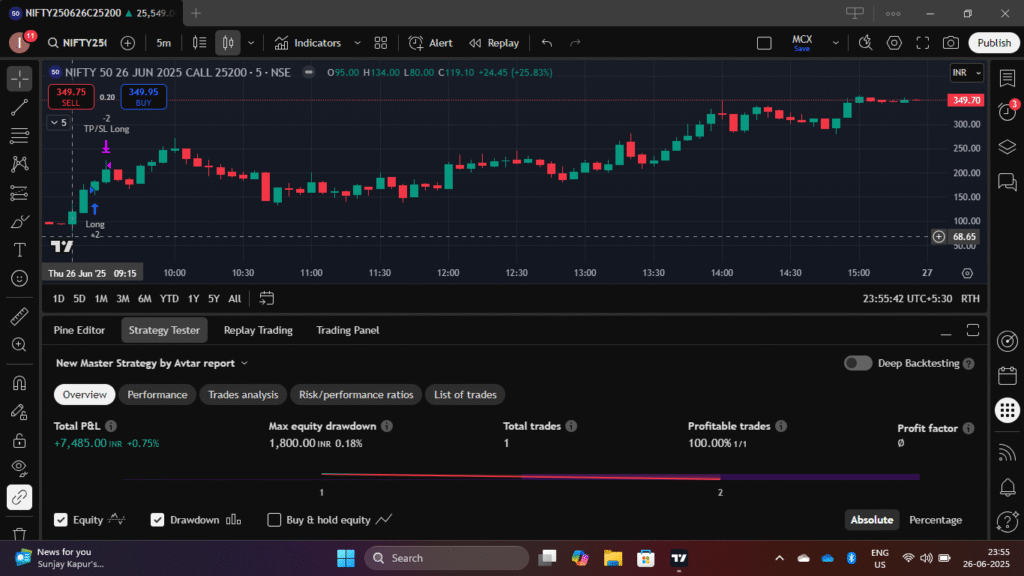Open chart settings hexagon in the top toolbar

pos(894,43)
